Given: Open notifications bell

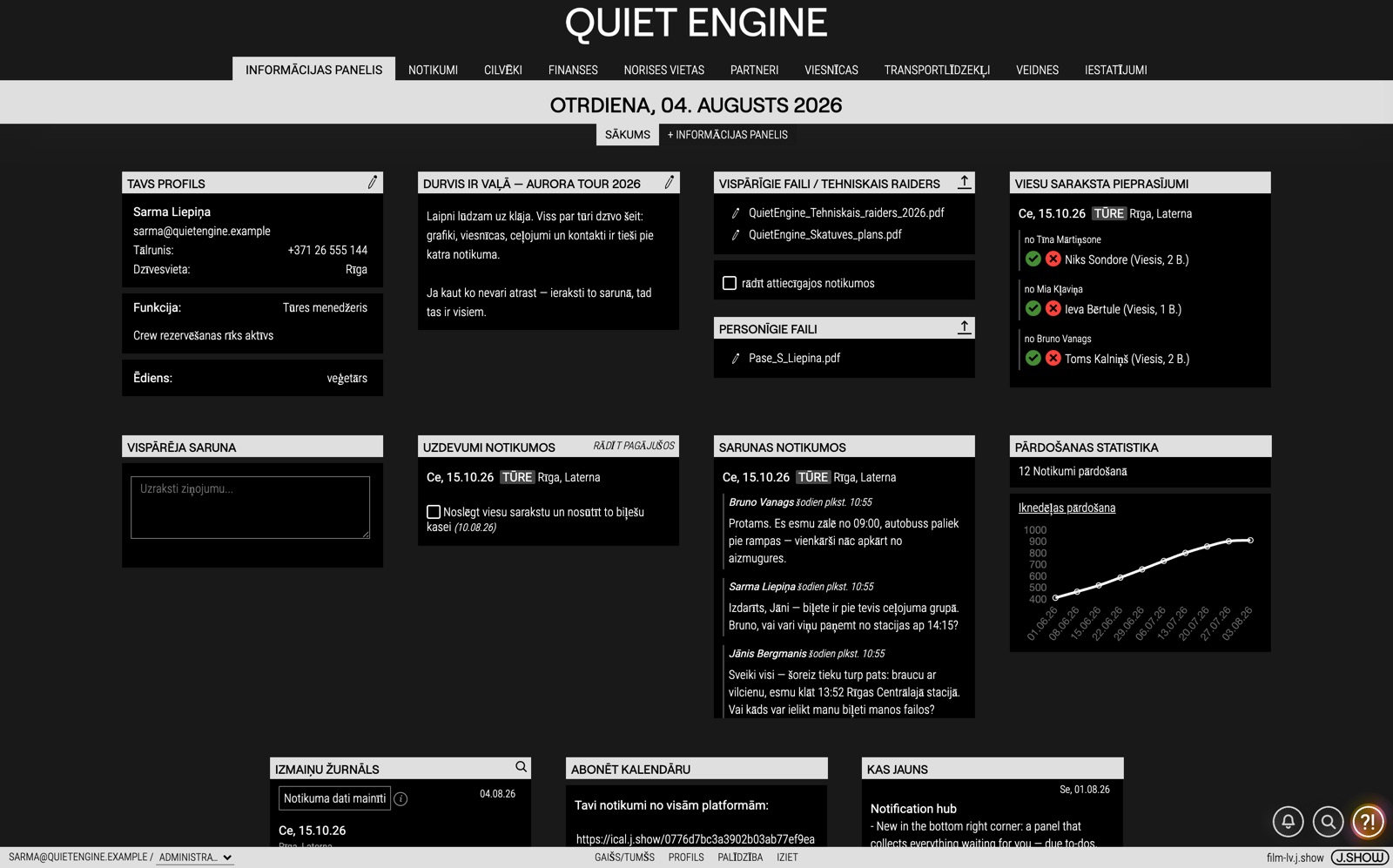Looking at the screenshot, I should tap(1289, 821).
